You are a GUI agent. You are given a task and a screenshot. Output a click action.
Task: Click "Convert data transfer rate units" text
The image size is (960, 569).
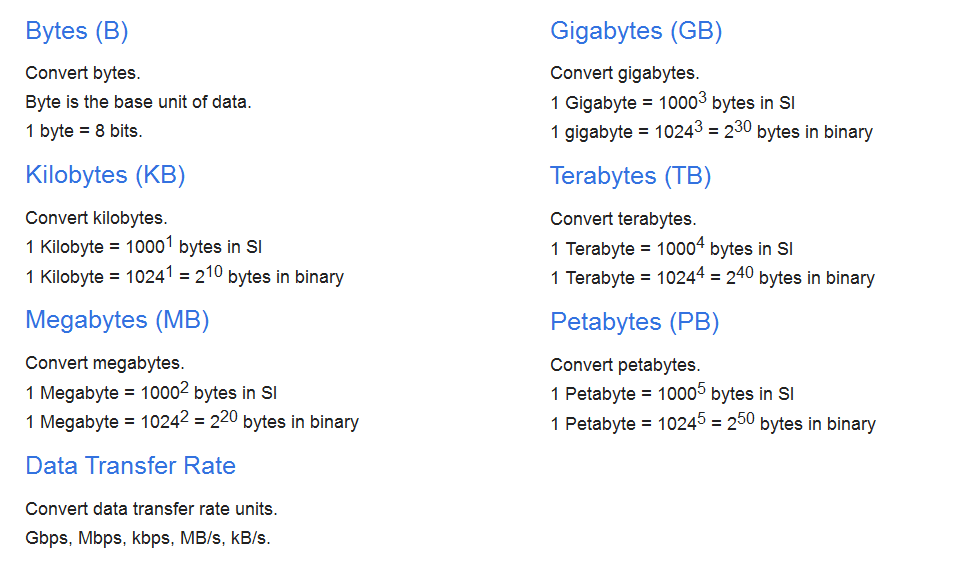[151, 508]
